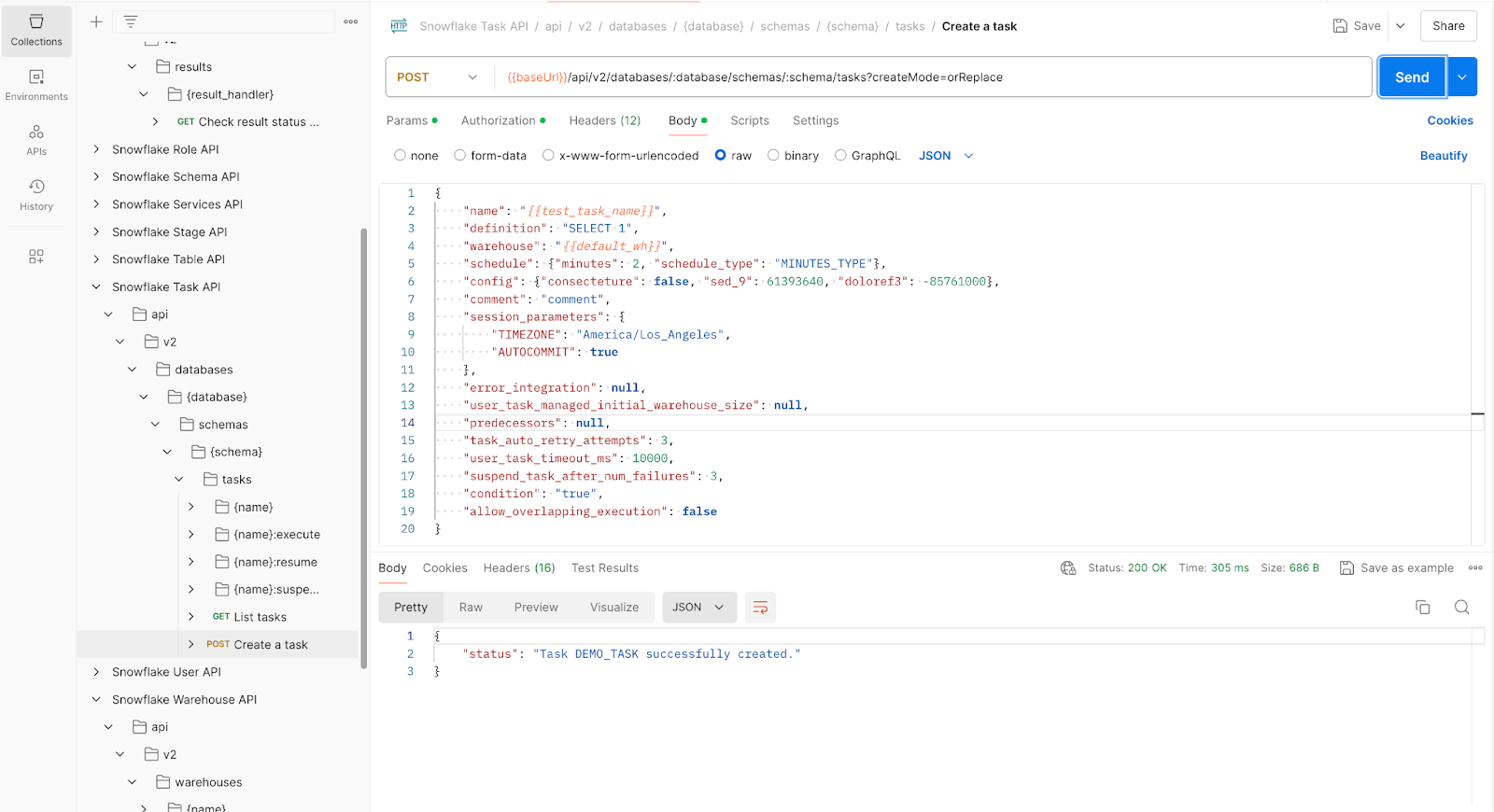The image size is (1494, 812).
Task: Open the APIs sidebar icon
Action: 36,140
